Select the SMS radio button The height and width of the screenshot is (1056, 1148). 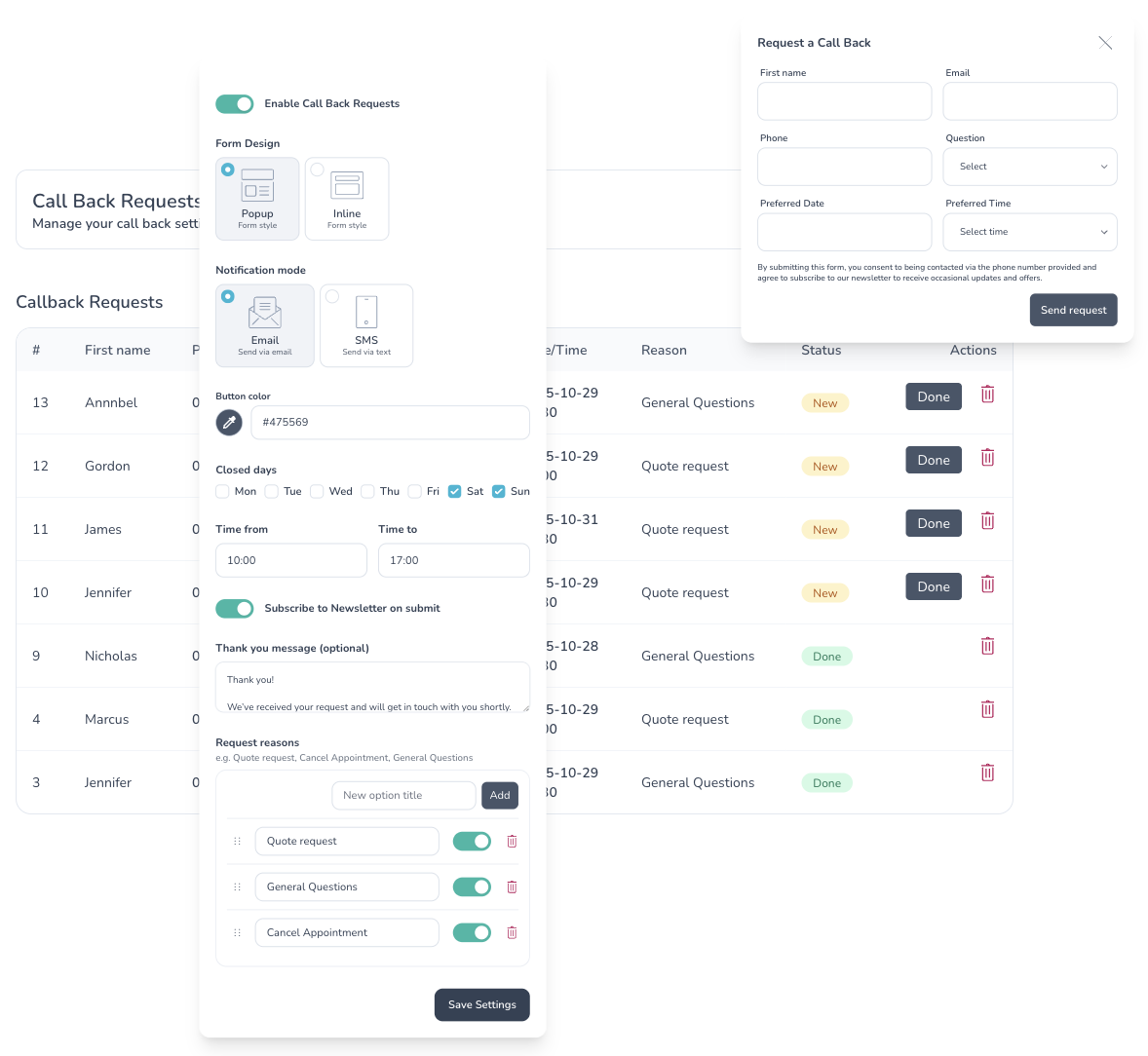[332, 296]
